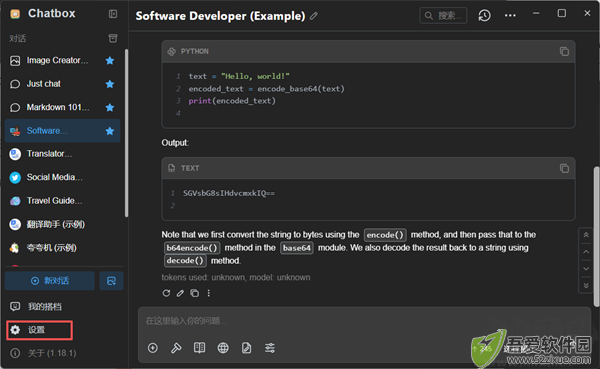Toggle star on Markdown 101 conversation
Image resolution: width=600 pixels, height=369 pixels.
click(x=110, y=108)
